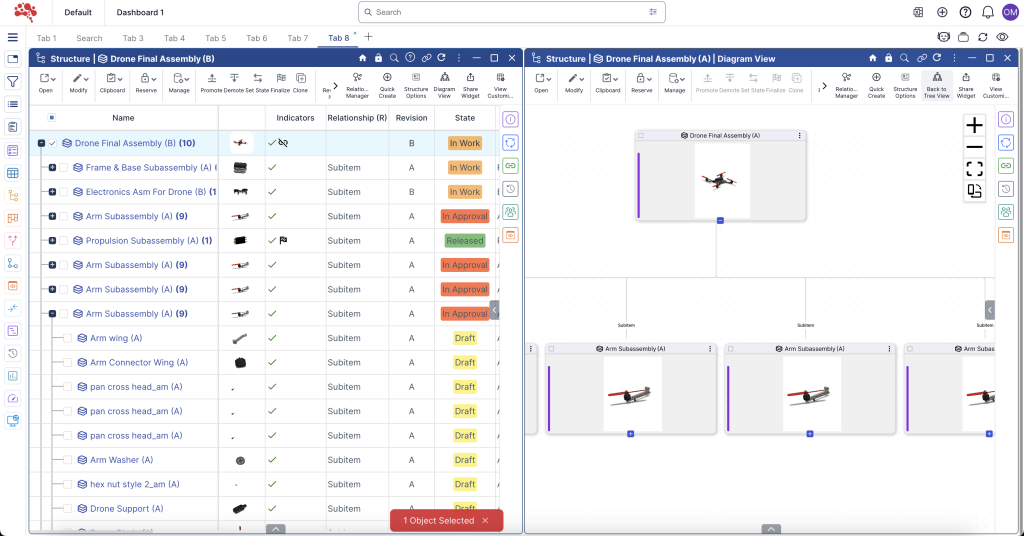
Task: Collapse the Drone Final Assembly (B) root node
Action: [41, 143]
